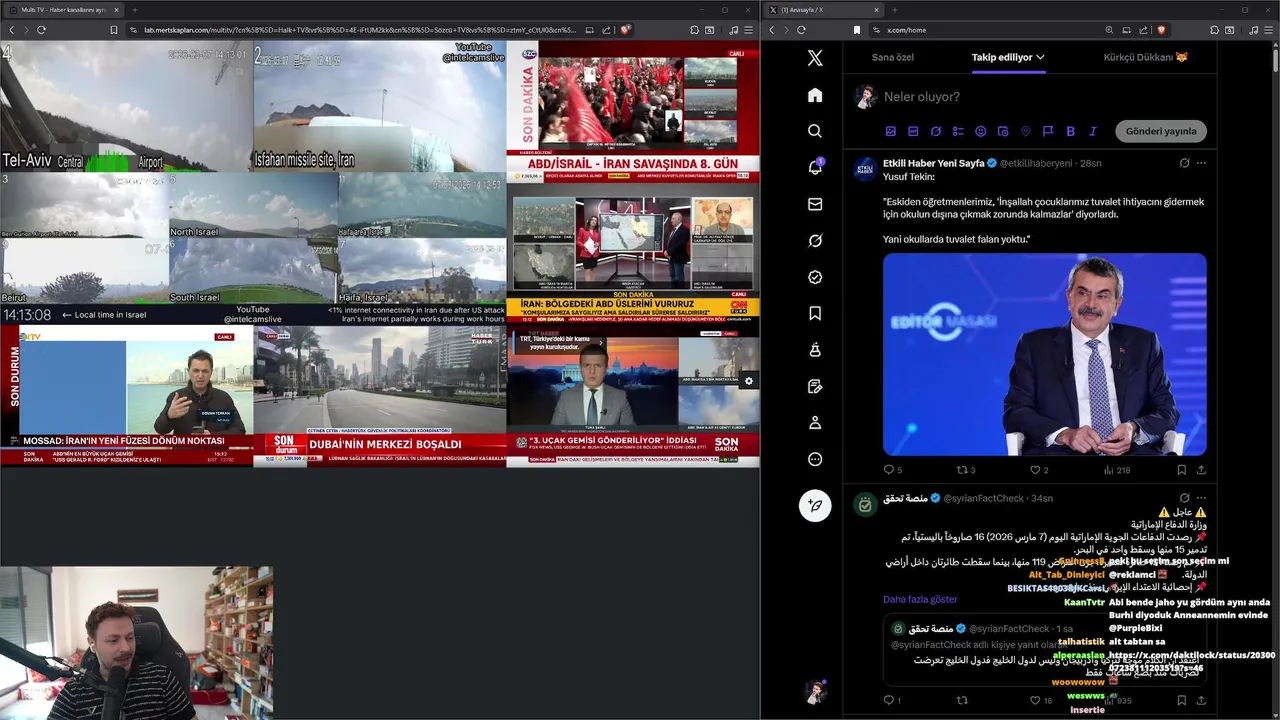
Task: Select the Dubai'nin Merkezi Boşaldı stream
Action: (379, 395)
